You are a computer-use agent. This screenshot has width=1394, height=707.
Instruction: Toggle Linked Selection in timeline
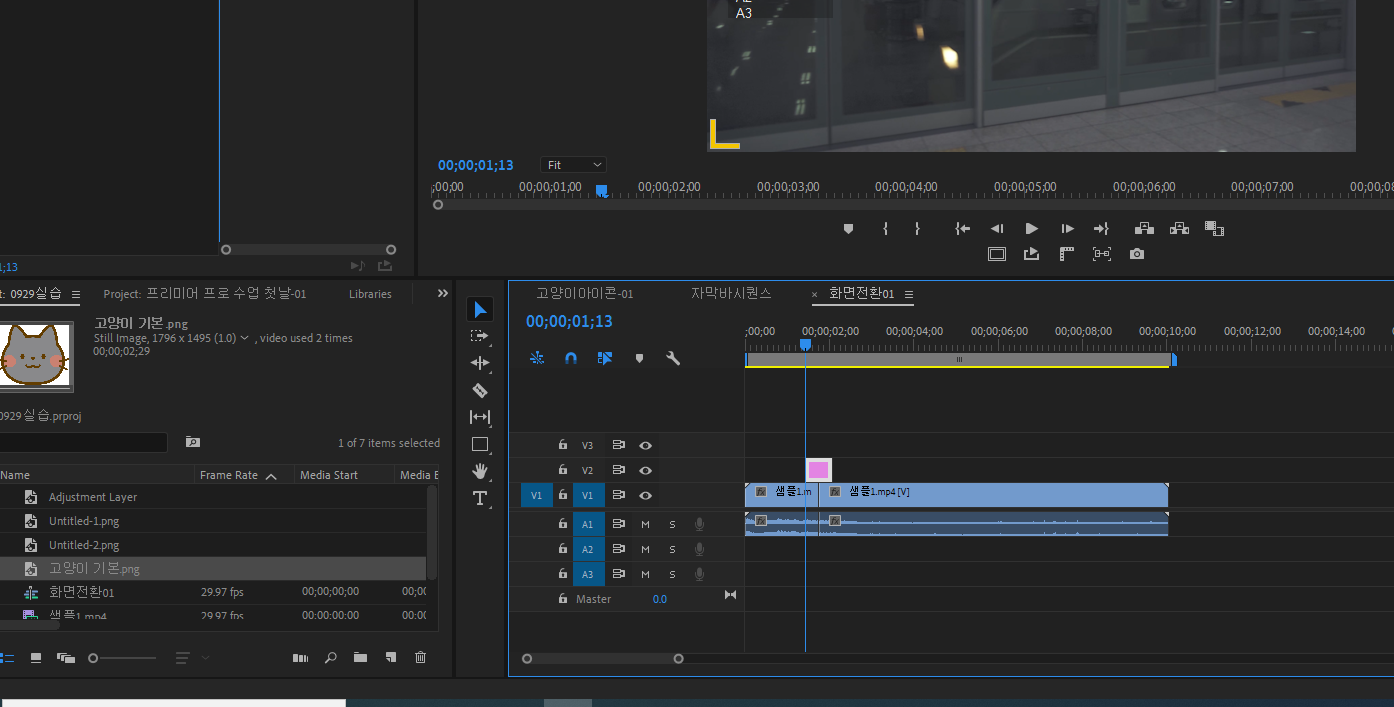click(605, 358)
